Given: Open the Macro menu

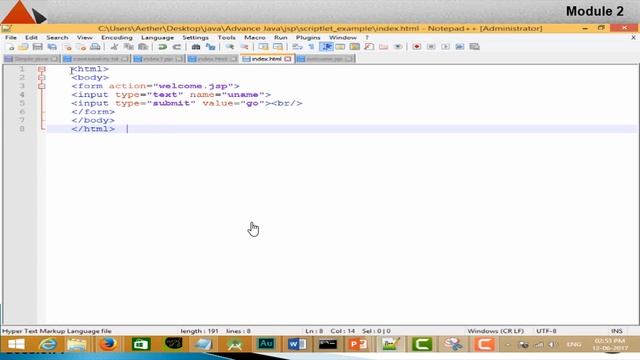Looking at the screenshot, I should point(255,38).
